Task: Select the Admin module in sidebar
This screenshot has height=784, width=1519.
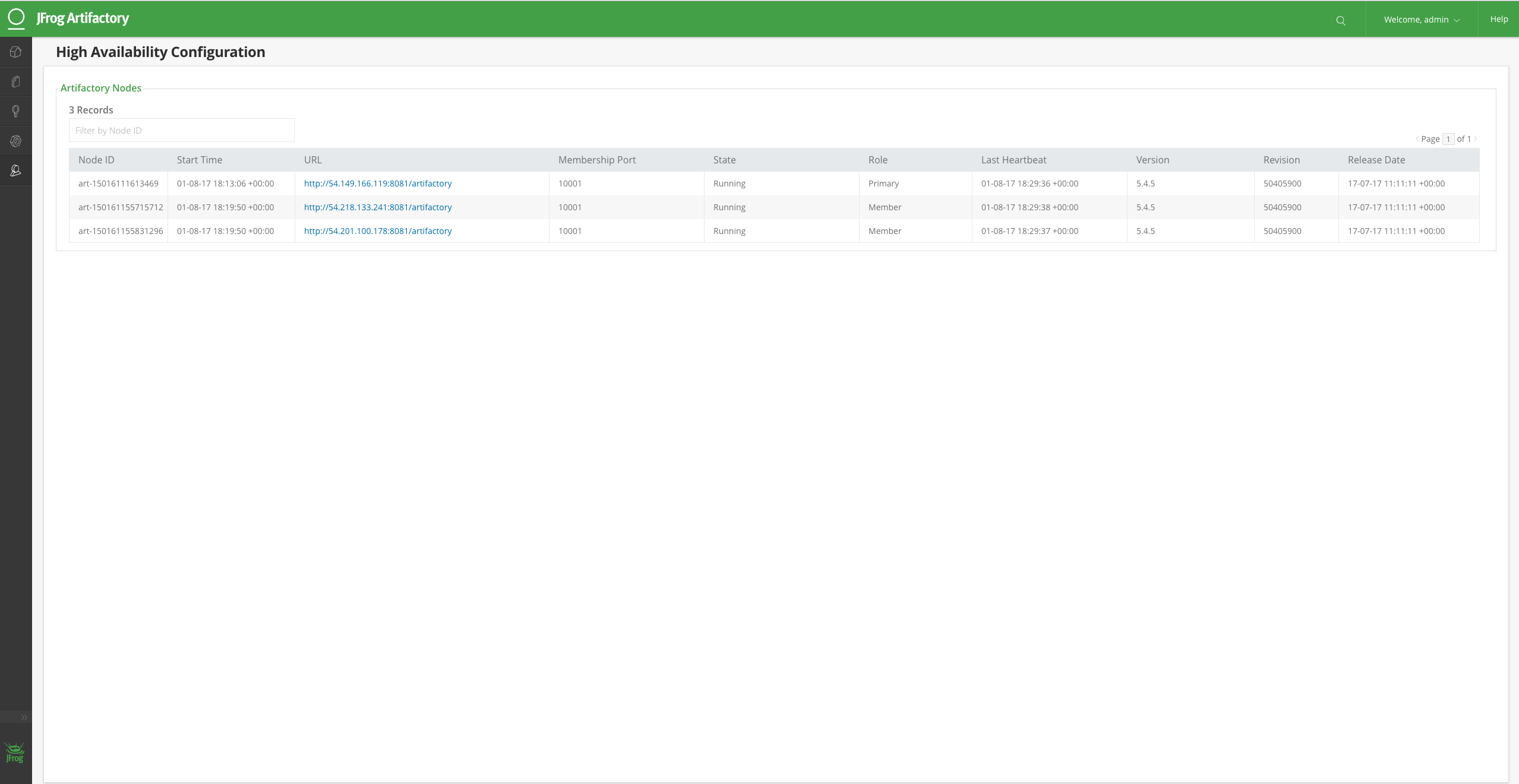Action: click(15, 170)
